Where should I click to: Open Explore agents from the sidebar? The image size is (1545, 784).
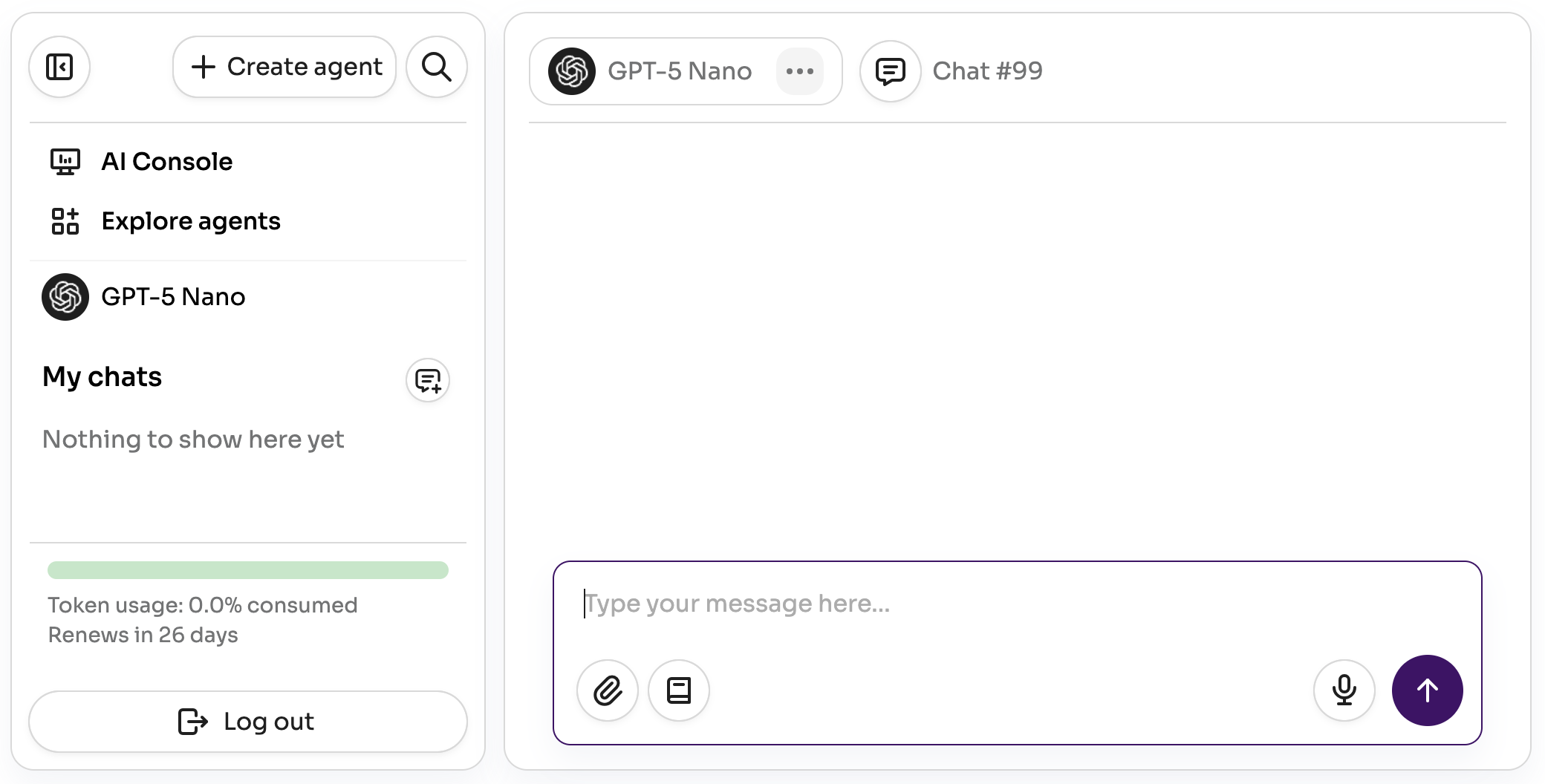190,221
